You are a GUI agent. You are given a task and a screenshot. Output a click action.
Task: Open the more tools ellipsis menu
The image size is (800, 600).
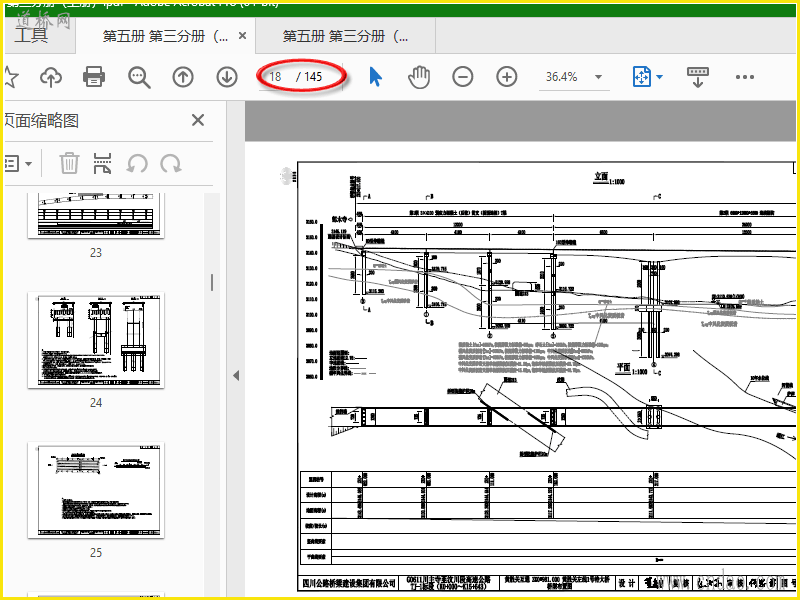[744, 77]
